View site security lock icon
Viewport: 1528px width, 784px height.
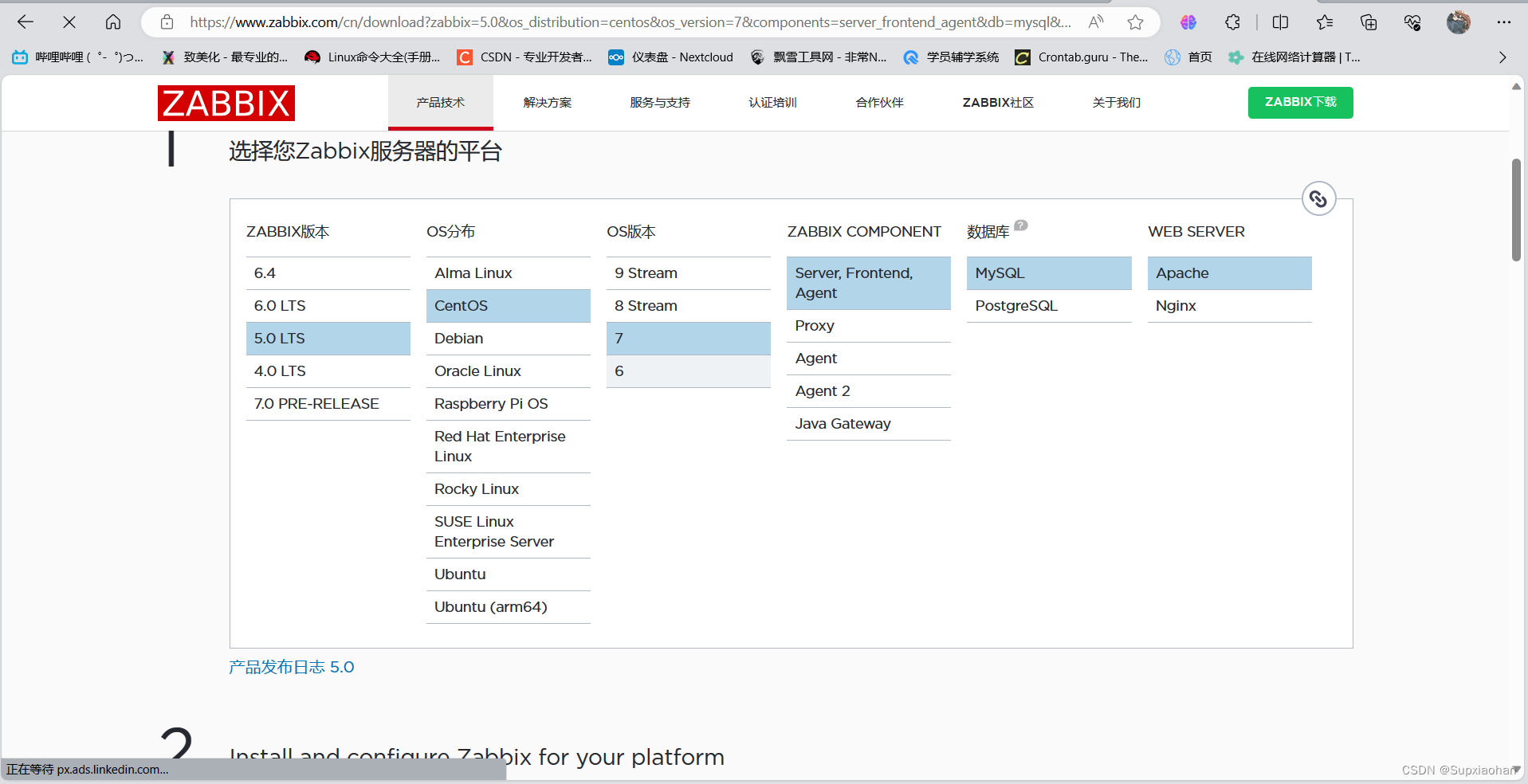167,22
